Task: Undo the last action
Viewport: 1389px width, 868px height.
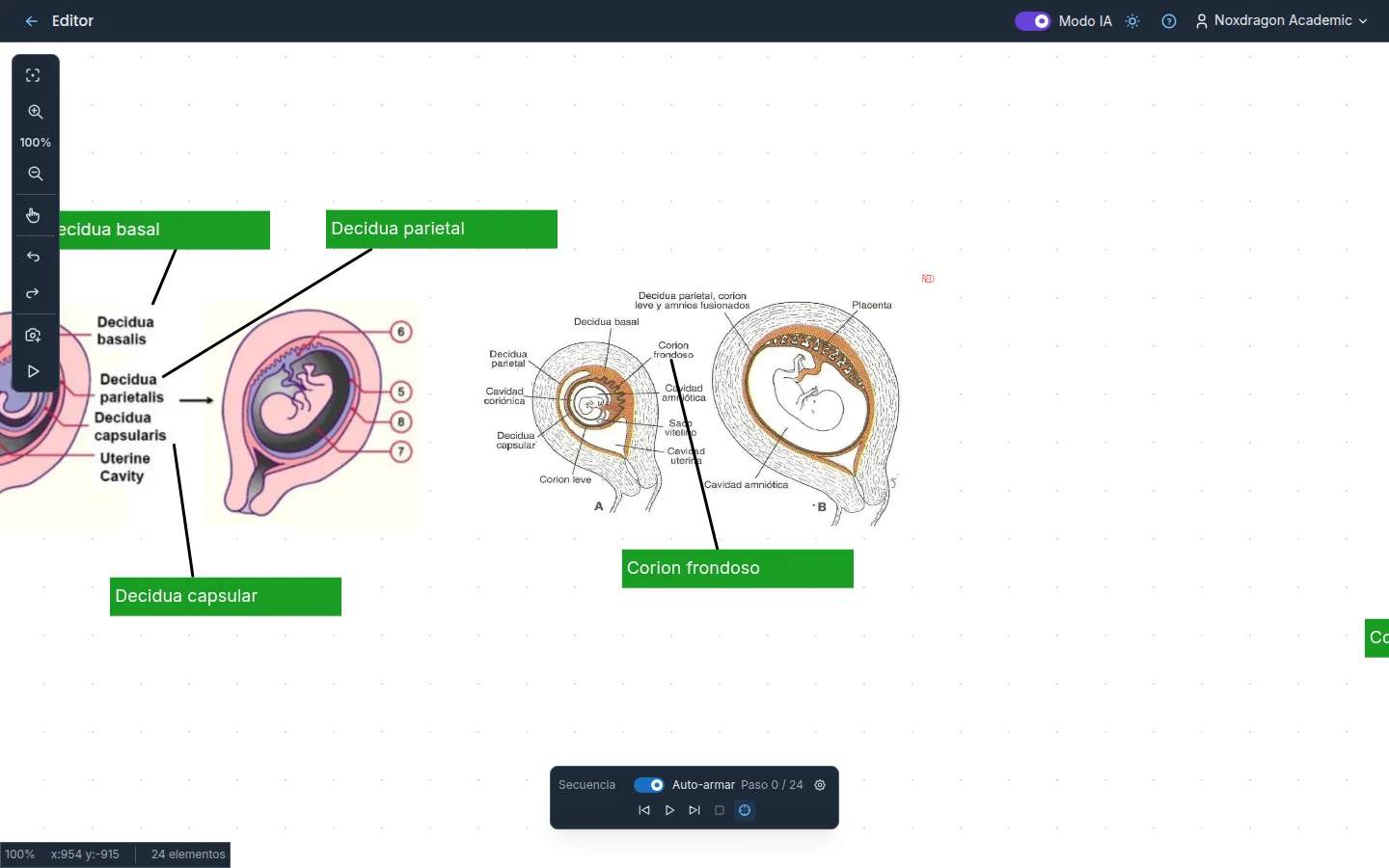Action: click(x=33, y=257)
